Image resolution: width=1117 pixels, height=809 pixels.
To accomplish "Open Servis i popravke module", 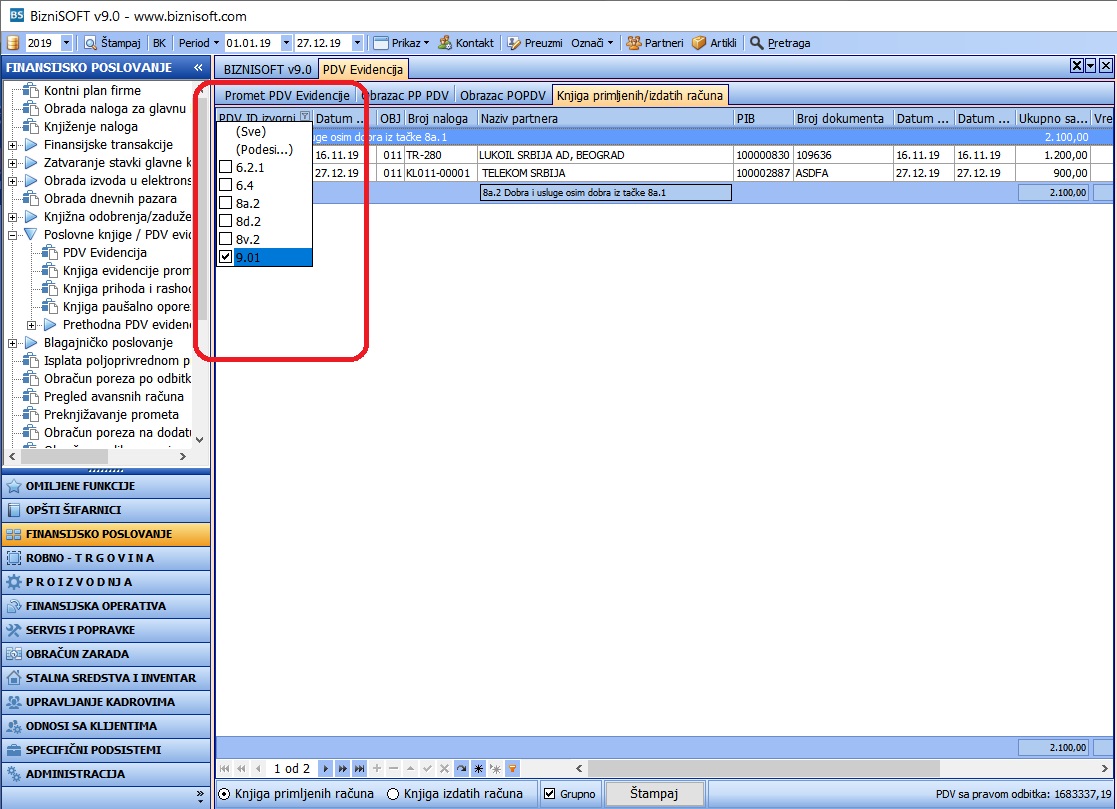I will 105,630.
